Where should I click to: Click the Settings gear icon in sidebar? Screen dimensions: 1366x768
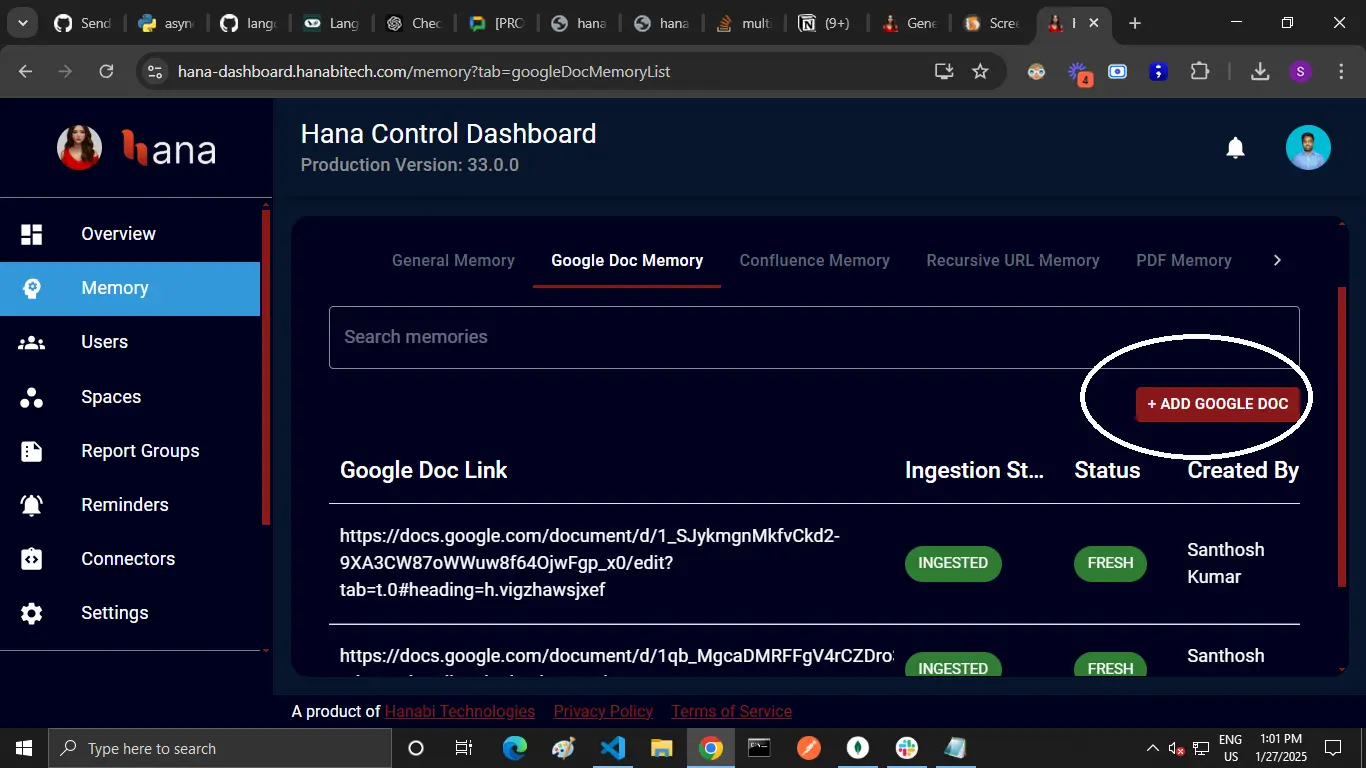(32, 613)
